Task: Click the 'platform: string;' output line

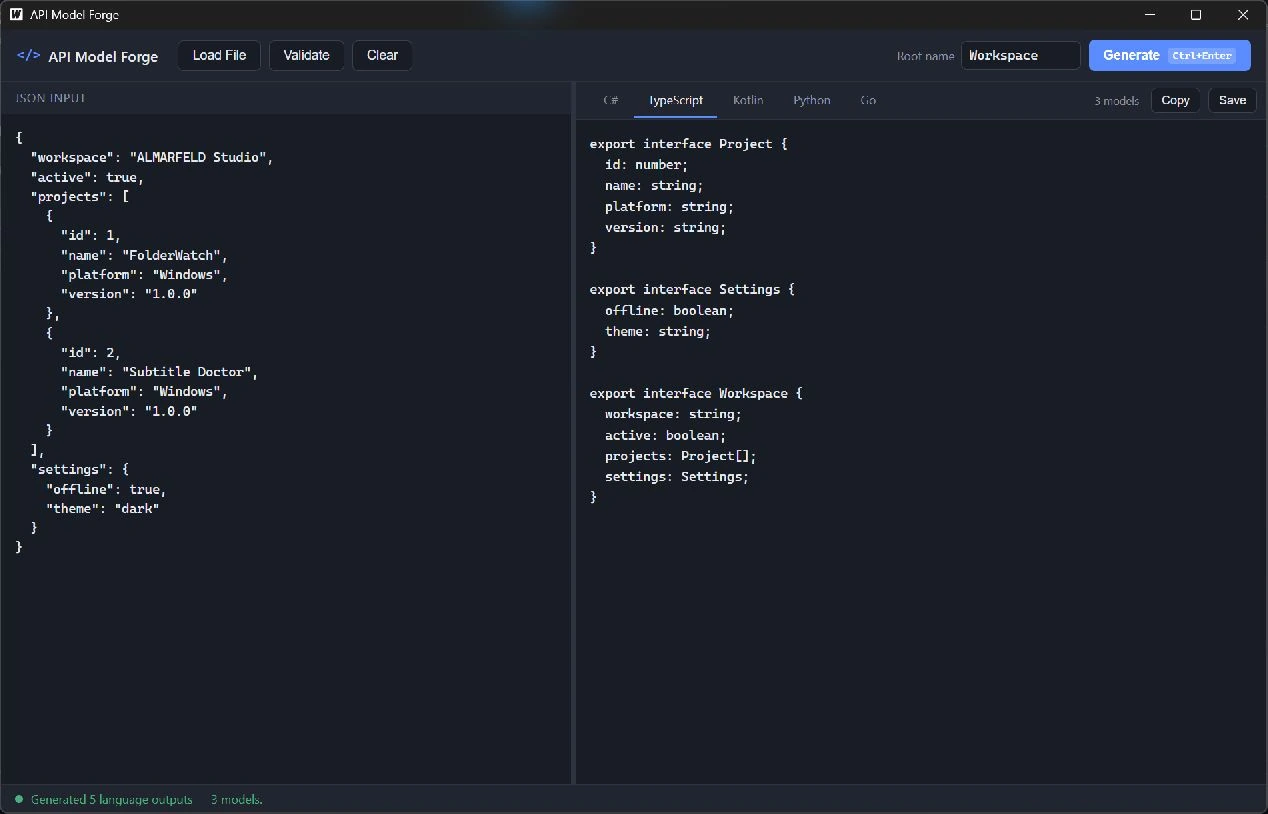Action: coord(670,207)
